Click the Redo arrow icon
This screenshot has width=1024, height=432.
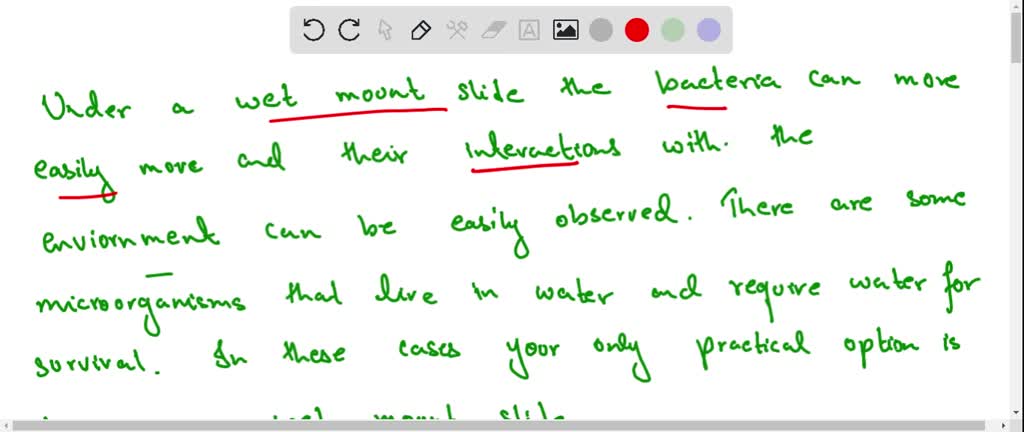coord(349,30)
